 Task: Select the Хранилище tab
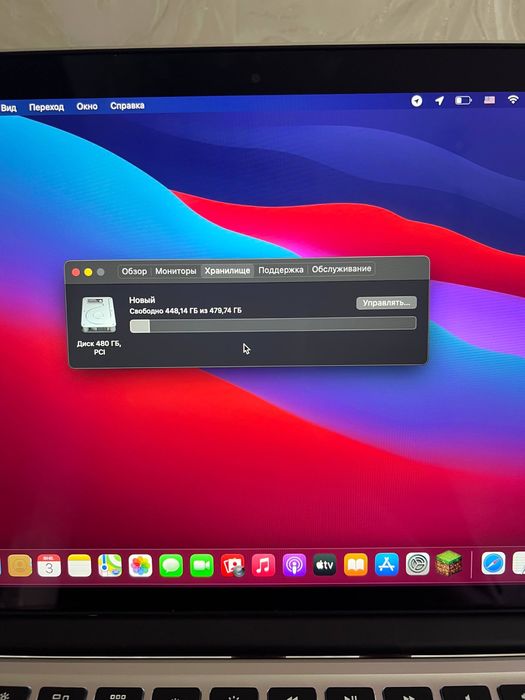click(227, 271)
